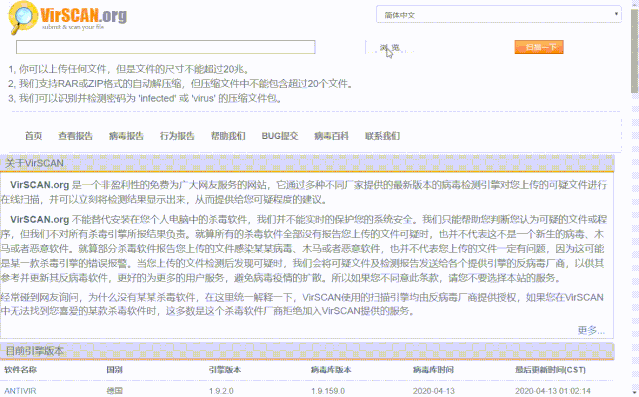This screenshot has width=639, height=397.
Task: Open the 行为报告 menu item
Action: click(x=177, y=136)
